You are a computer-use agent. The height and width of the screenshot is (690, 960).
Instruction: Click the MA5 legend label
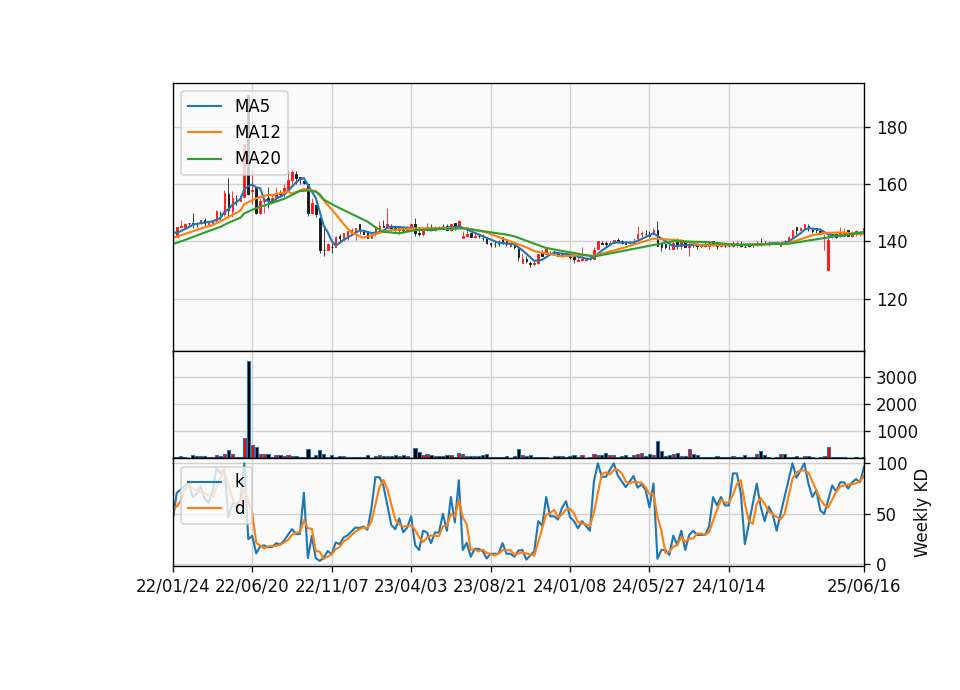(252, 106)
